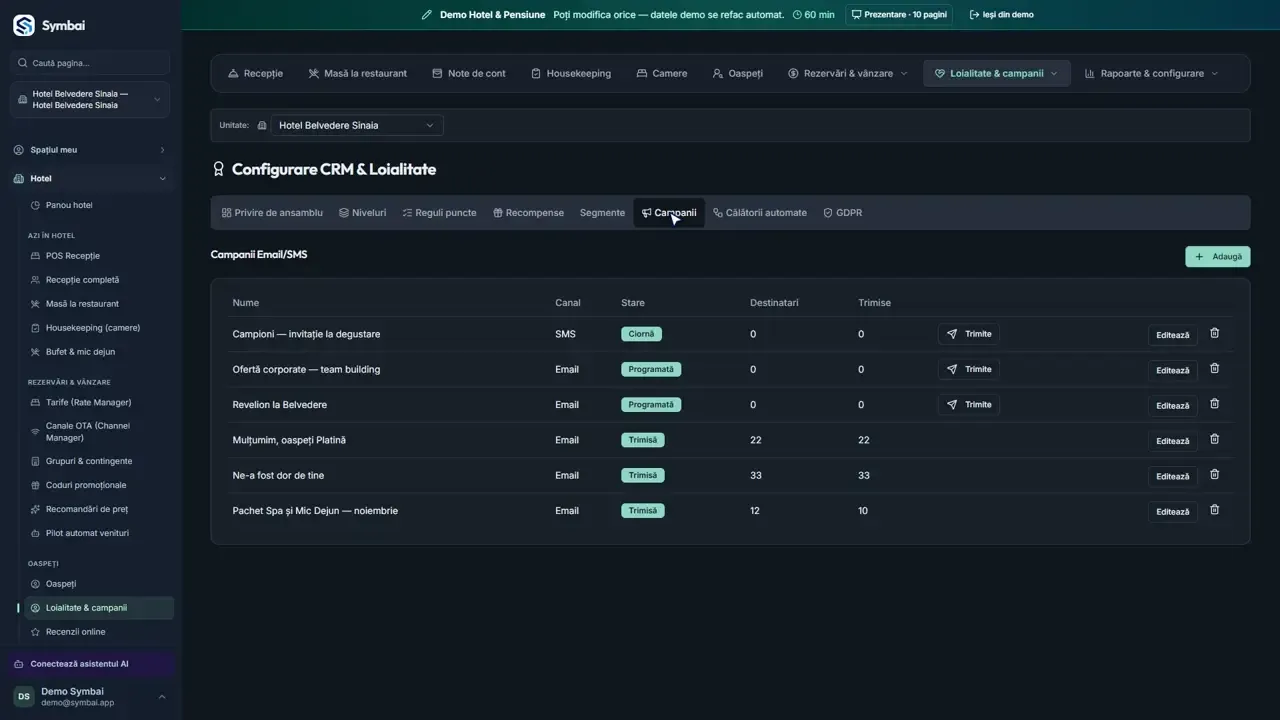Screen dimensions: 1280x720
Task: Open the hotel selector in the sidebar
Action: pyautogui.click(x=90, y=99)
